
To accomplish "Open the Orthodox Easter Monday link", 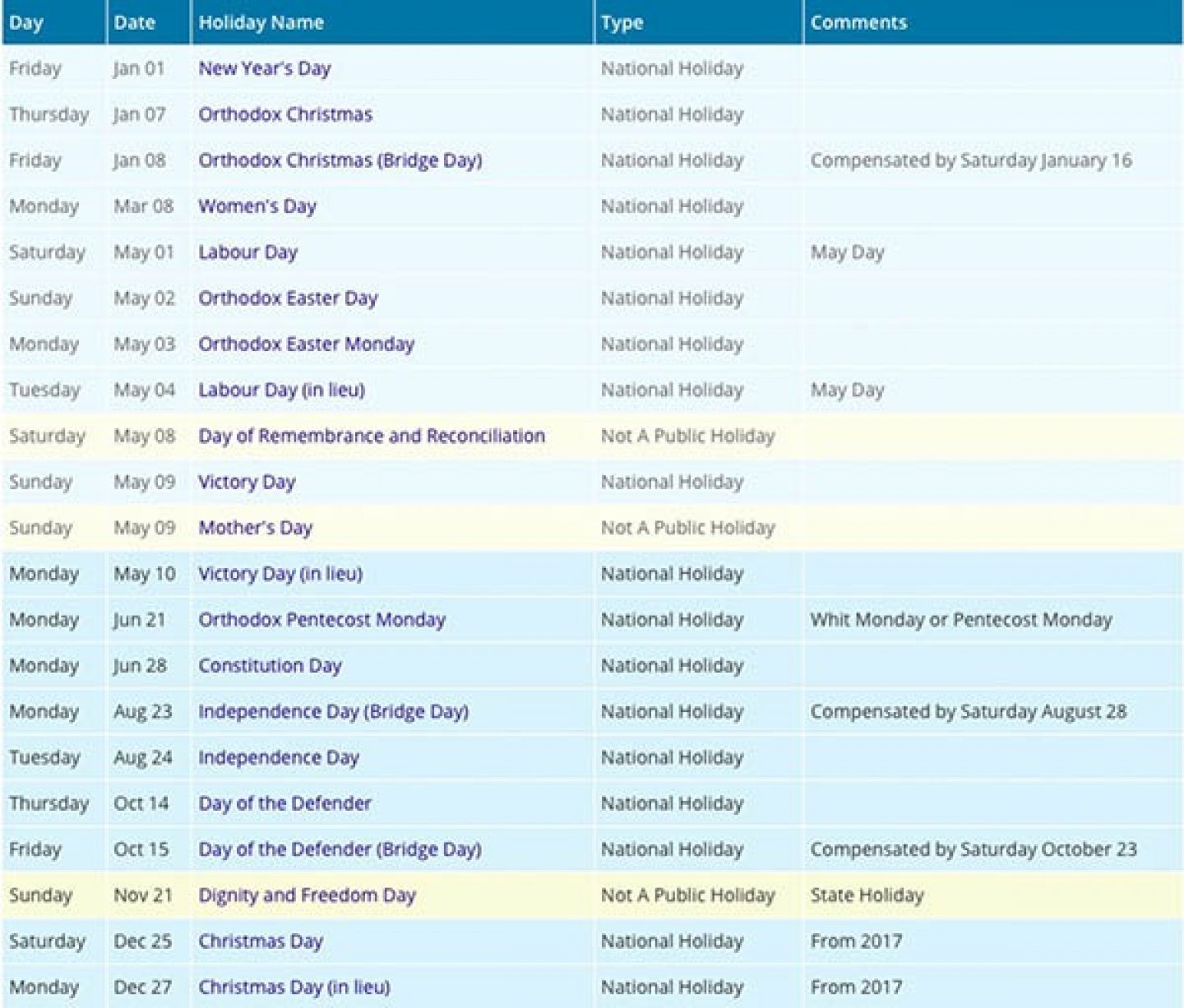I will [306, 344].
